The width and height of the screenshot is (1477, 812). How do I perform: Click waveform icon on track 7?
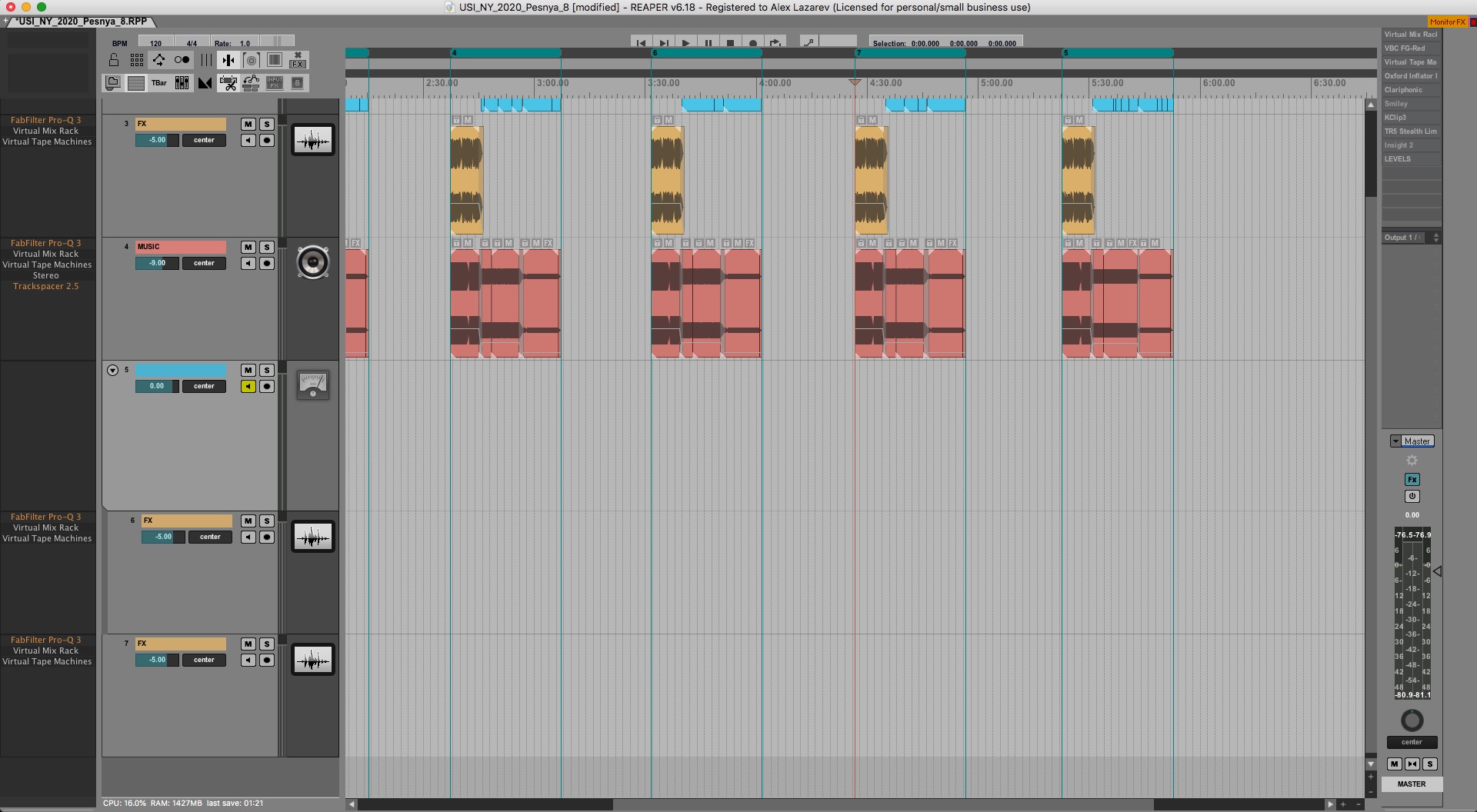(x=313, y=660)
